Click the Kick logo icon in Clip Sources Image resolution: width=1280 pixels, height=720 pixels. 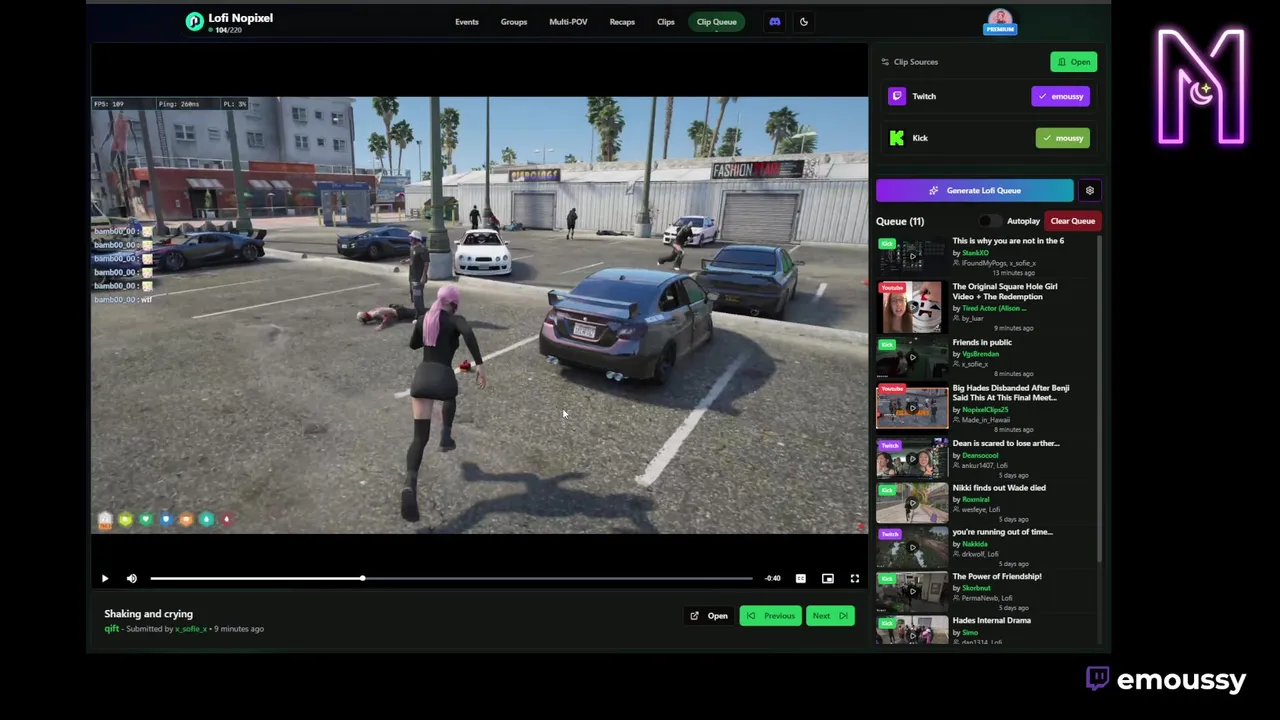click(x=897, y=138)
